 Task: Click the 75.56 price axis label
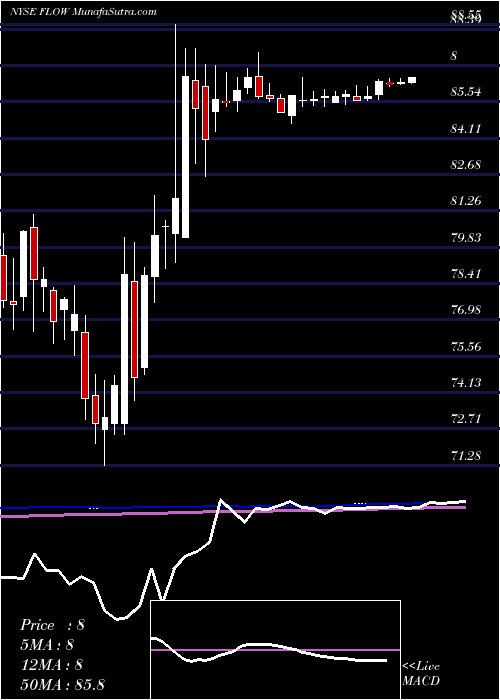click(x=467, y=346)
